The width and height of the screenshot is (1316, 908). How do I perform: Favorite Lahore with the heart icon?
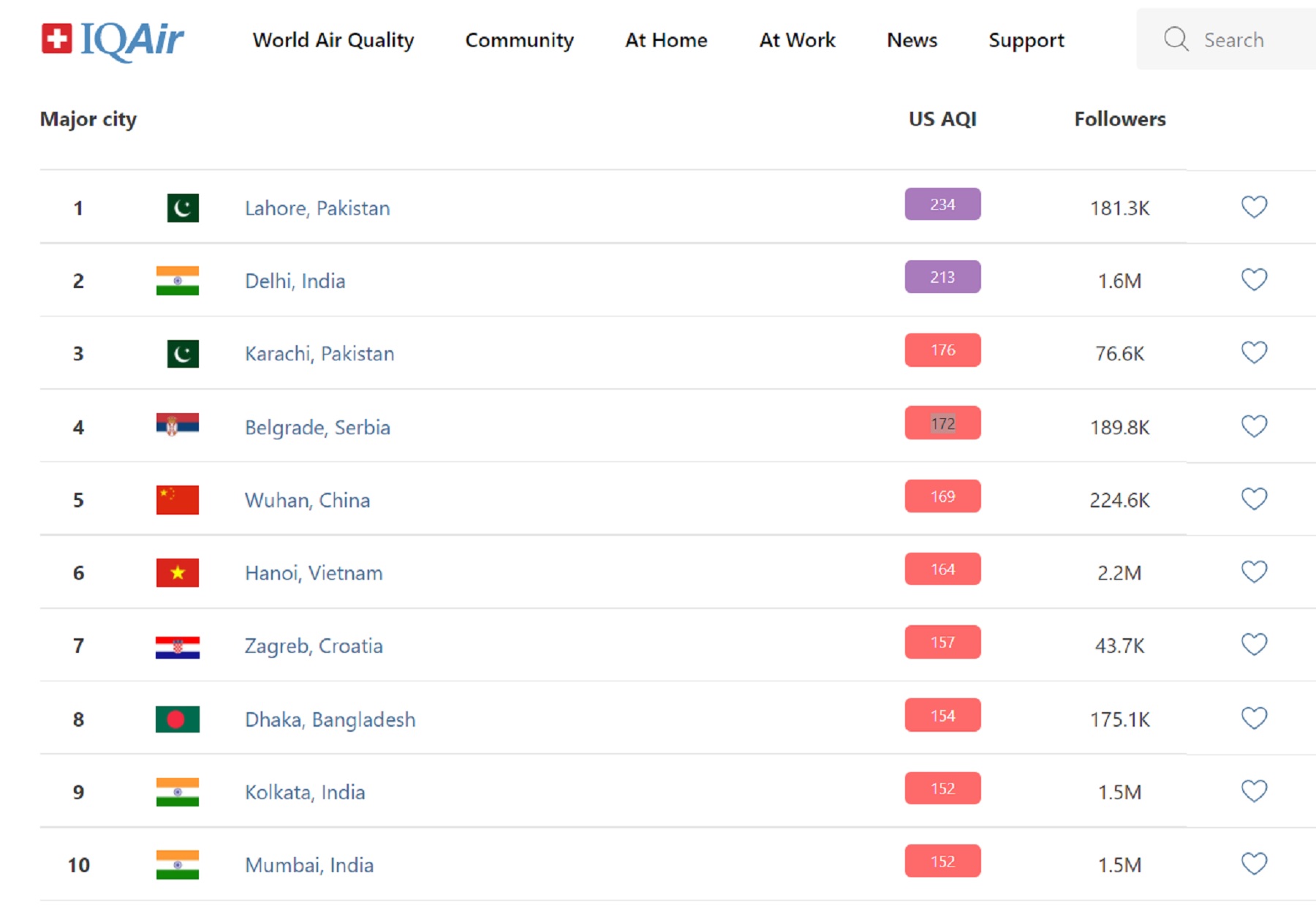[1254, 208]
